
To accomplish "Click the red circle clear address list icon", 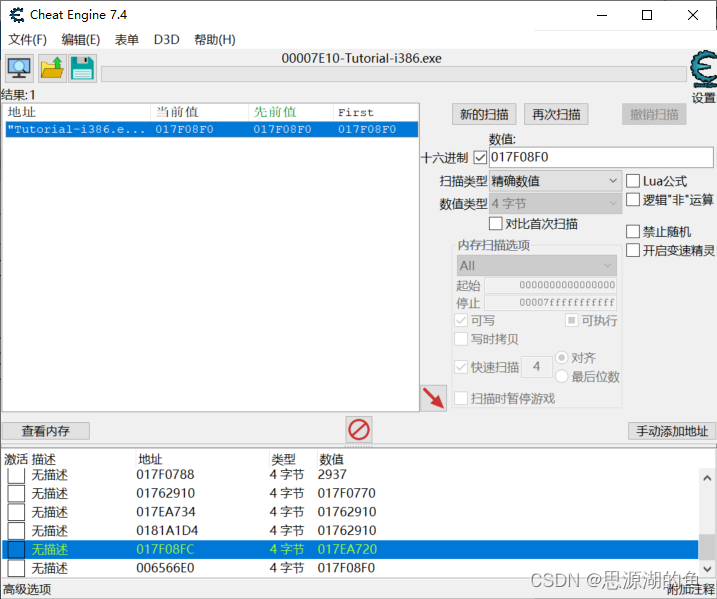I will [x=359, y=430].
